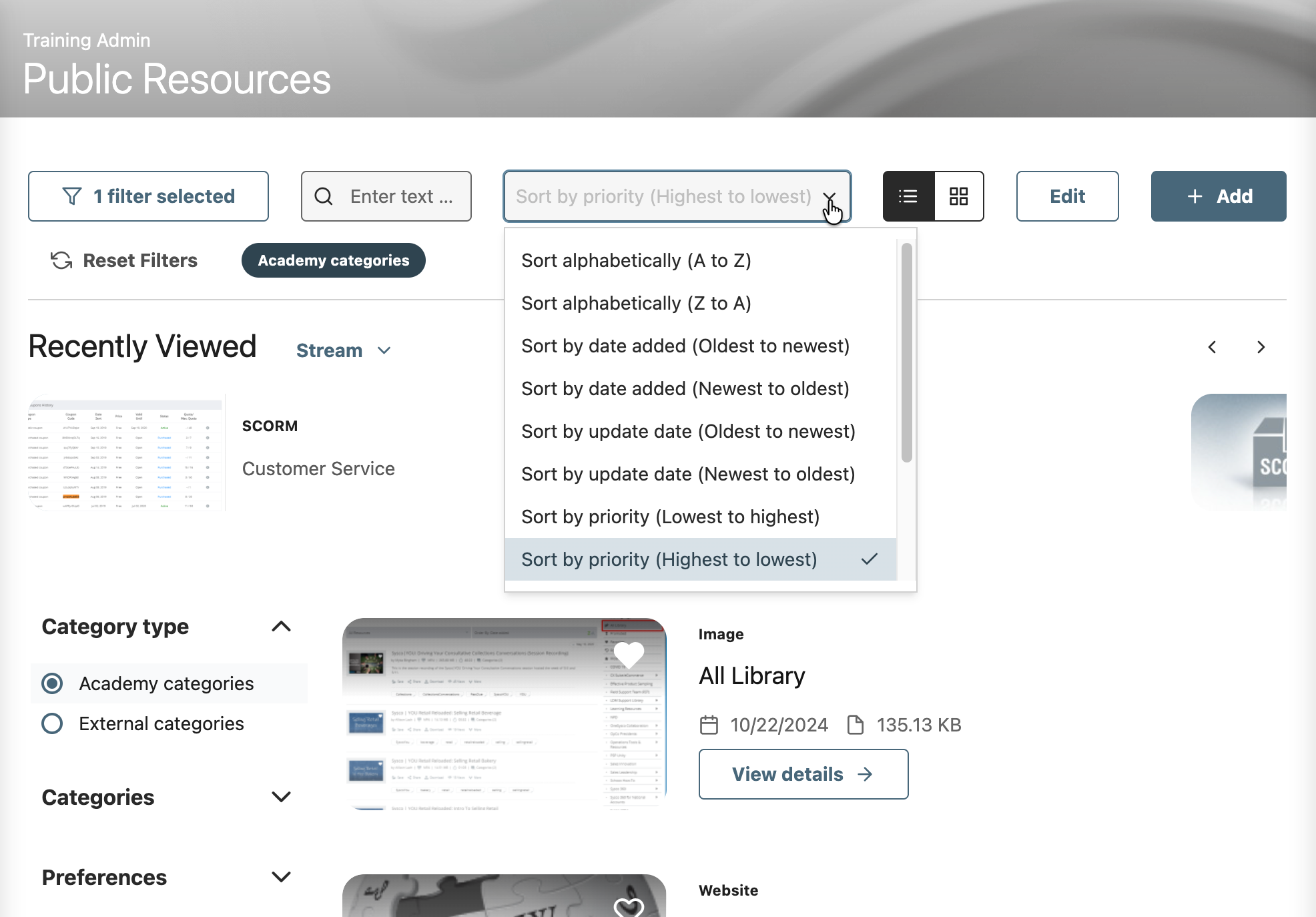Click the Reset Filters refresh icon
This screenshot has height=917, width=1316.
click(x=61, y=260)
